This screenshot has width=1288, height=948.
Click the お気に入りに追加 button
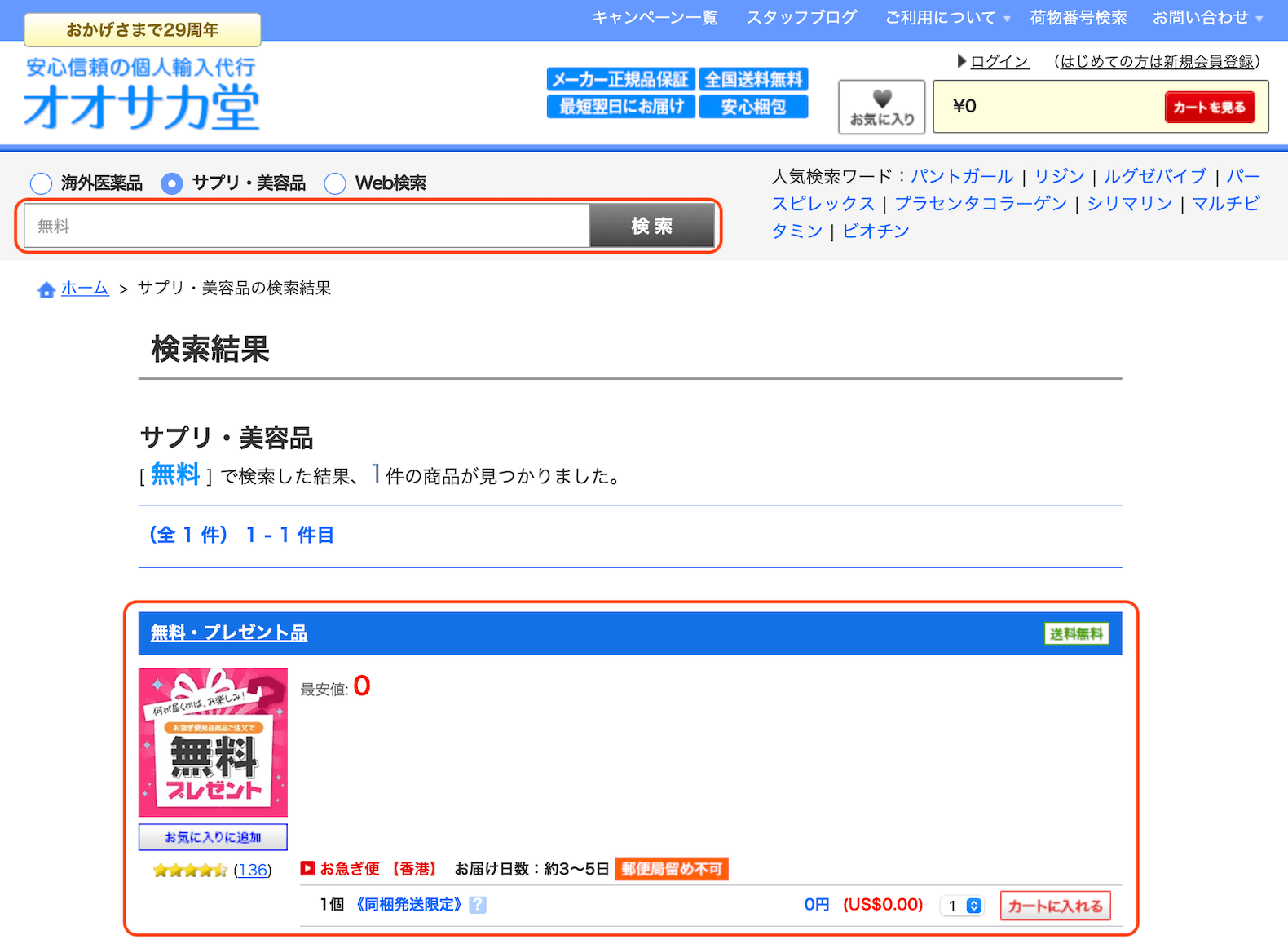[x=213, y=837]
